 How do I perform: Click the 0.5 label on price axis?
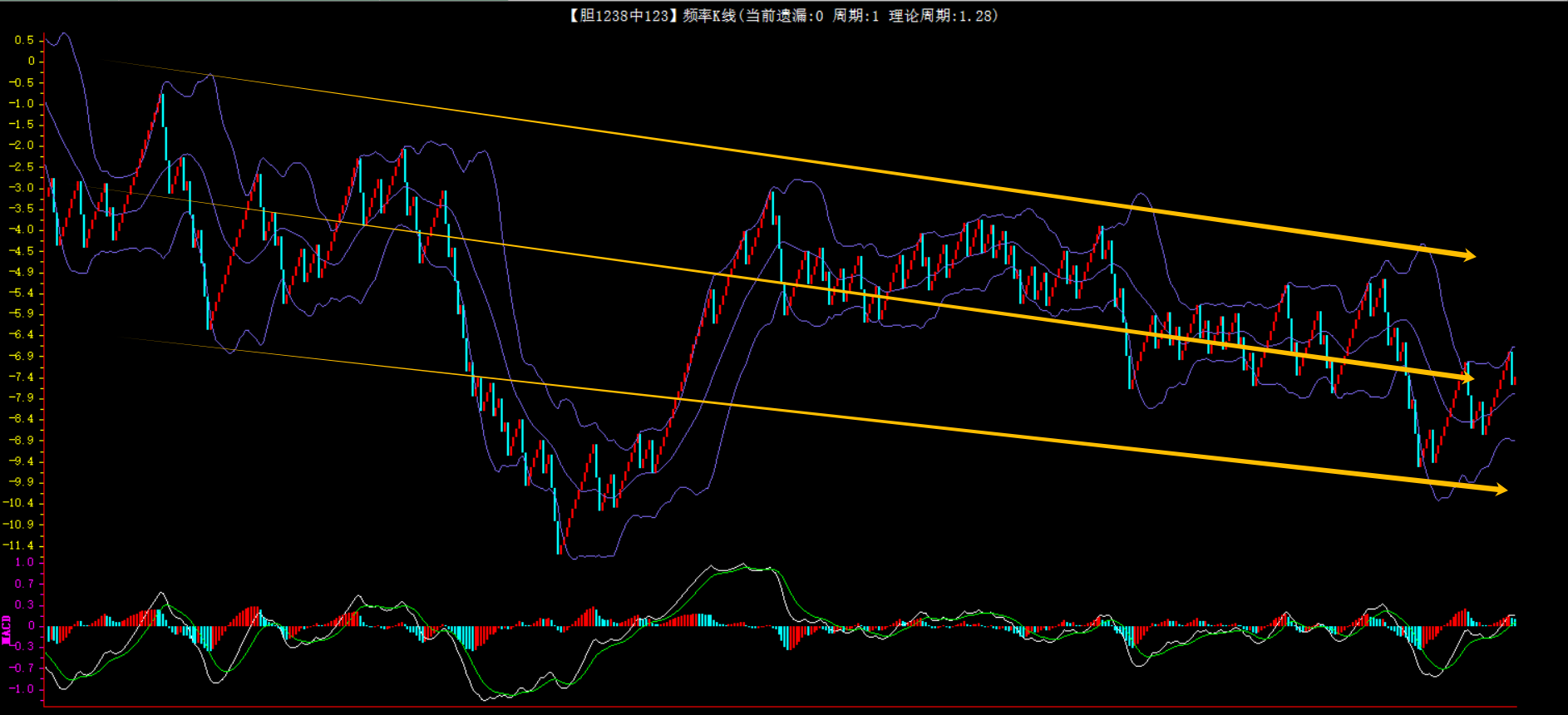[x=24, y=40]
